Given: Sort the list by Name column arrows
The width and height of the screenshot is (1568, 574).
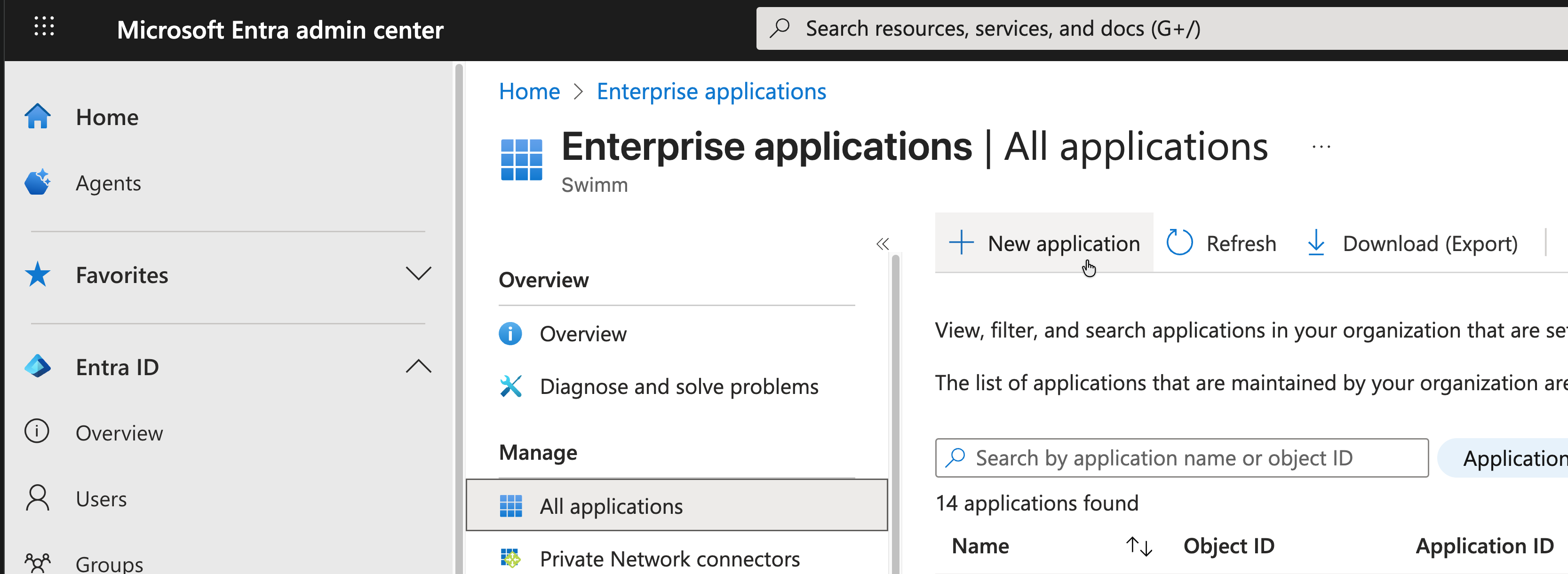Looking at the screenshot, I should (x=1138, y=545).
